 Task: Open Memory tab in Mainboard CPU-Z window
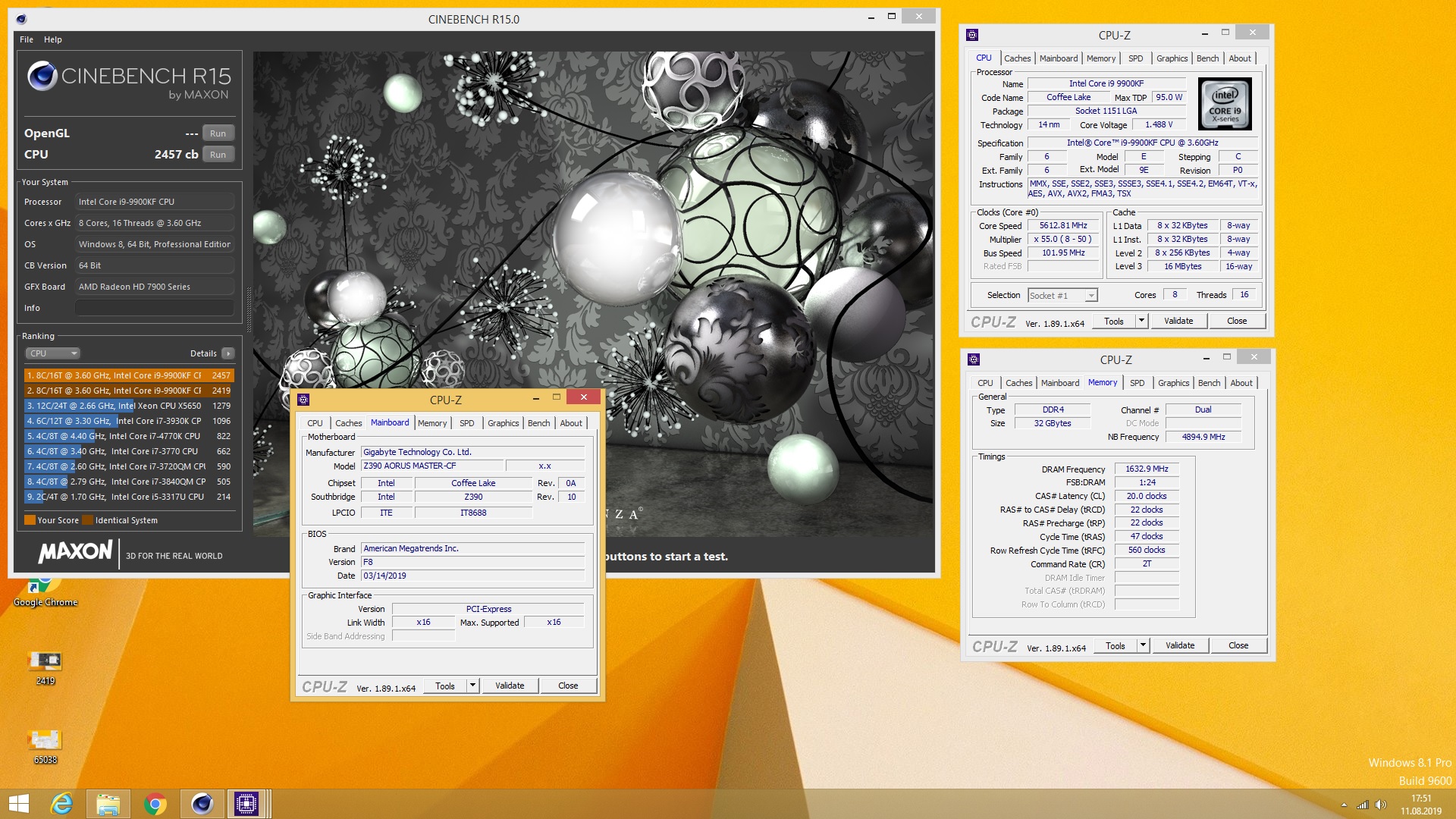point(432,423)
